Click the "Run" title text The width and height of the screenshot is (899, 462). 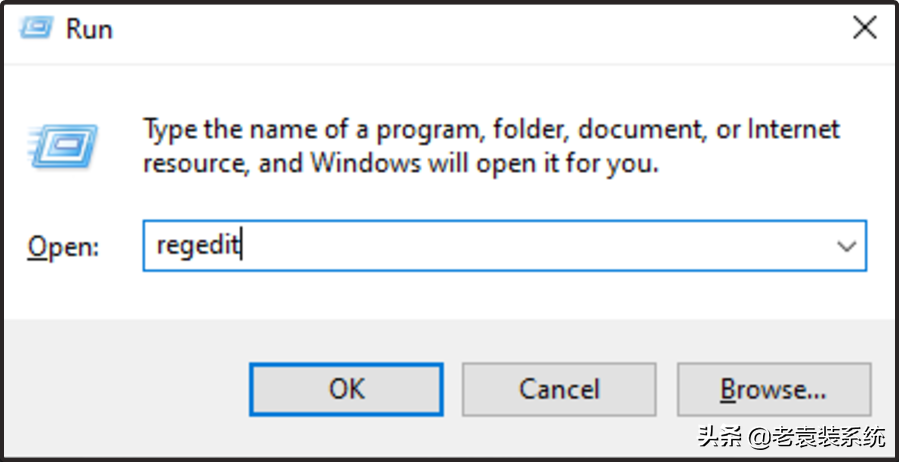(88, 28)
